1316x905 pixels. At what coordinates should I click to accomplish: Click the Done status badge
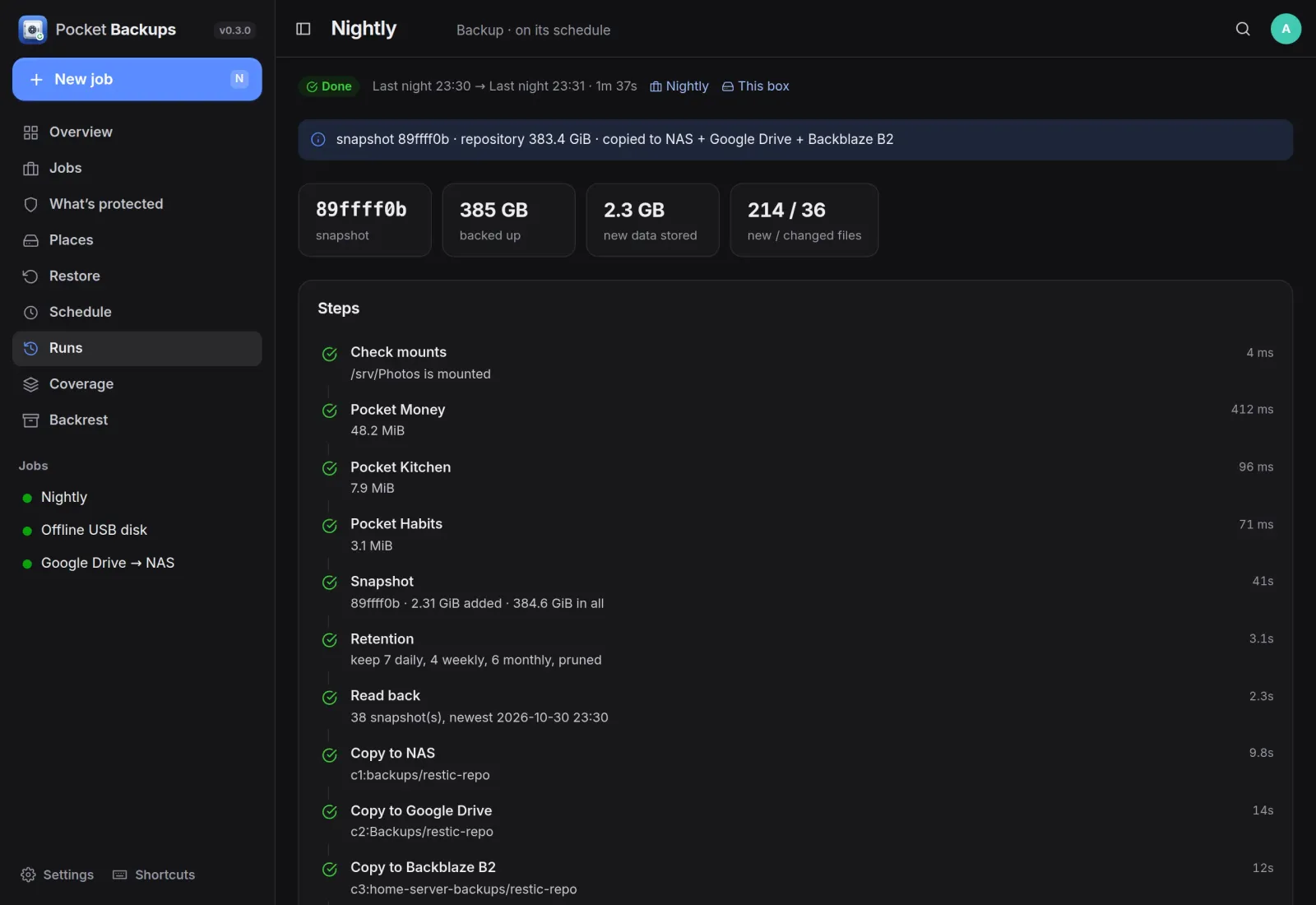(x=329, y=86)
